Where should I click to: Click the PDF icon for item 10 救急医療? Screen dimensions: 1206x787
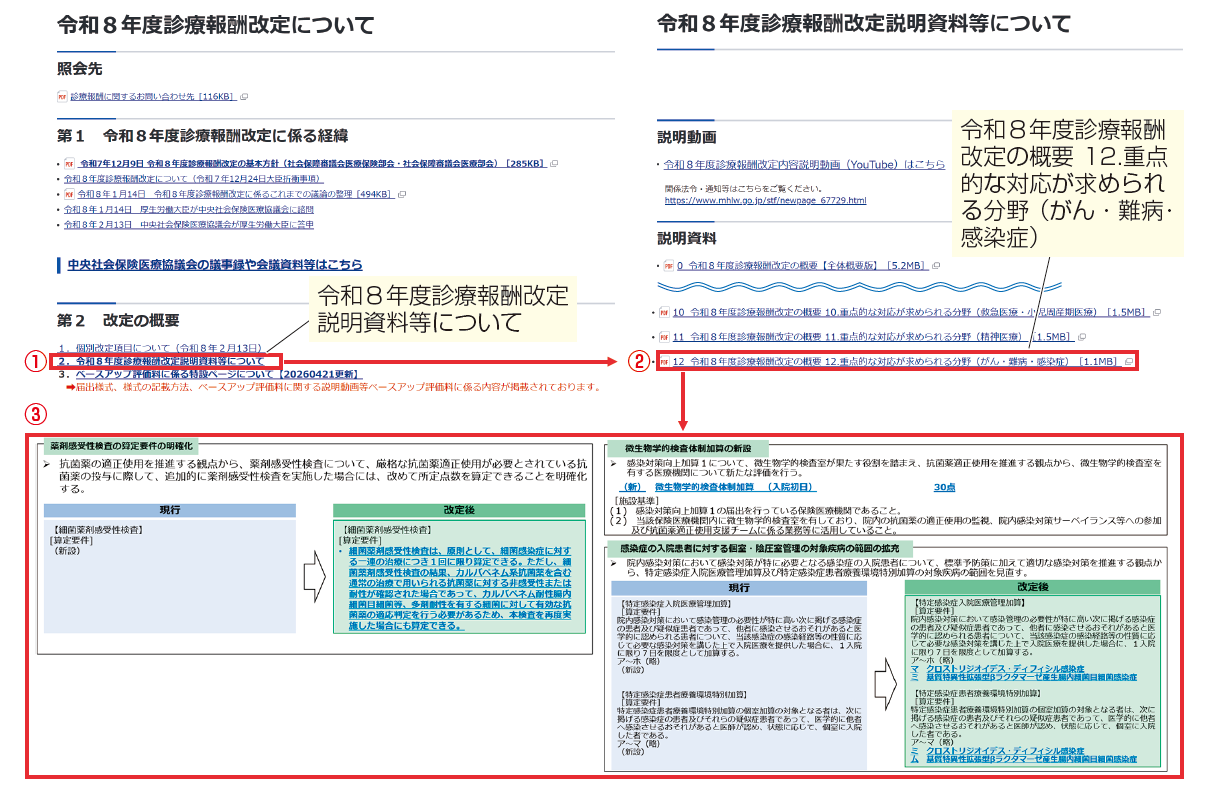663,312
